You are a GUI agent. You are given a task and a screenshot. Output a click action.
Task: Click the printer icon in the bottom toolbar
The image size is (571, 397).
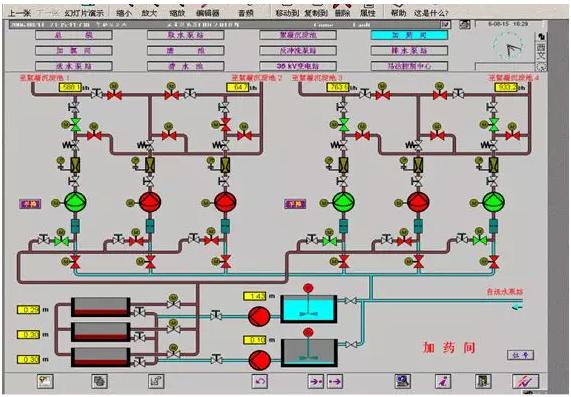(x=99, y=381)
